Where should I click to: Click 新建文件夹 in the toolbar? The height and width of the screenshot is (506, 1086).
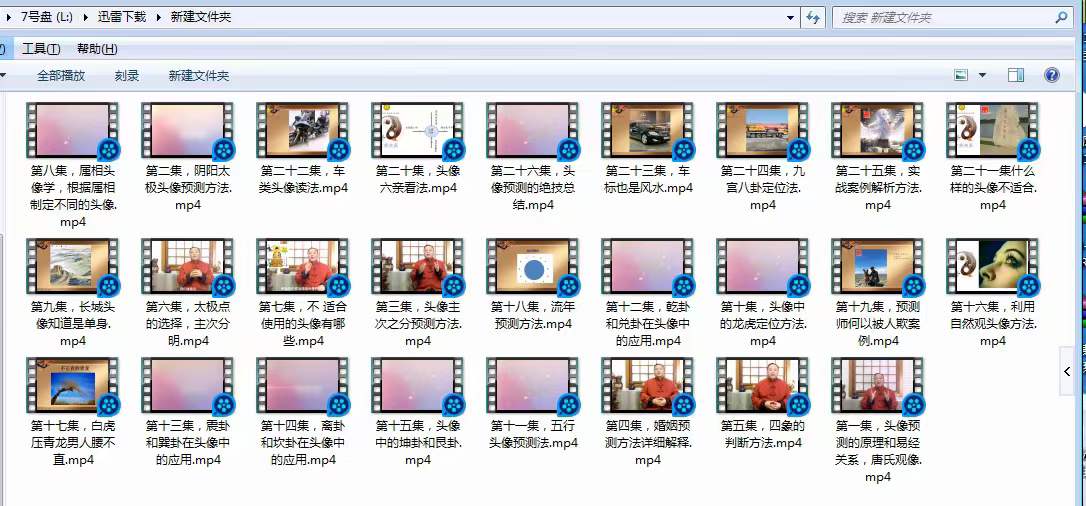[199, 76]
